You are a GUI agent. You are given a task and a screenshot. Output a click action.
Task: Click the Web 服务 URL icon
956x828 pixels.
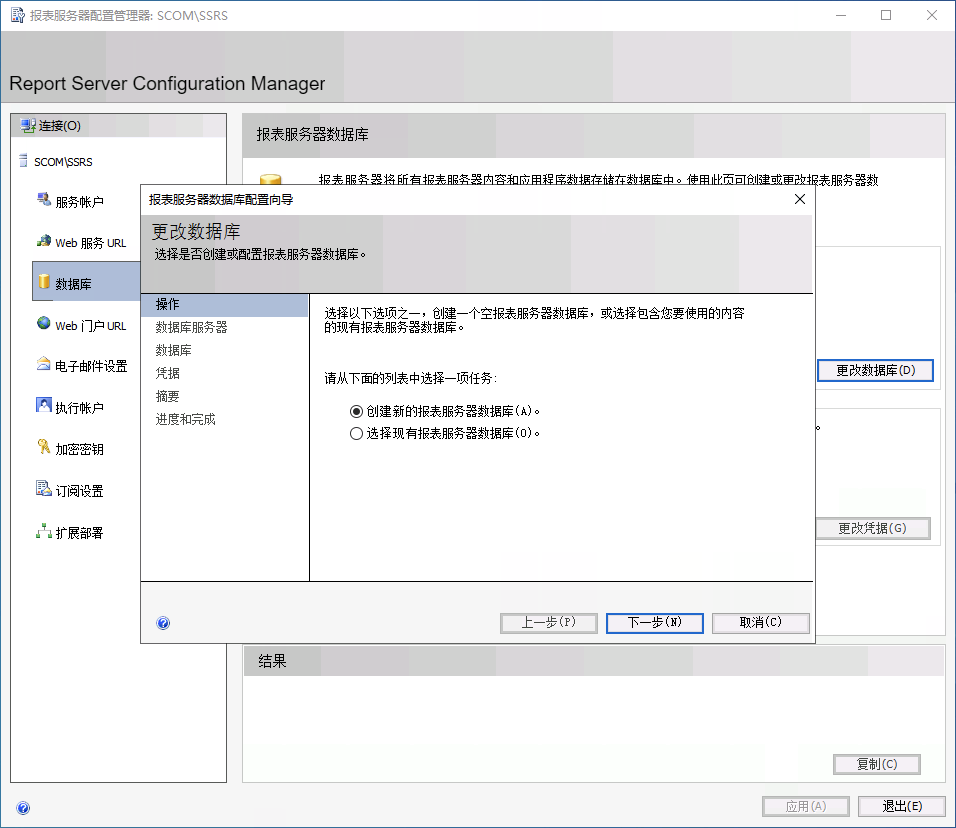[43, 242]
